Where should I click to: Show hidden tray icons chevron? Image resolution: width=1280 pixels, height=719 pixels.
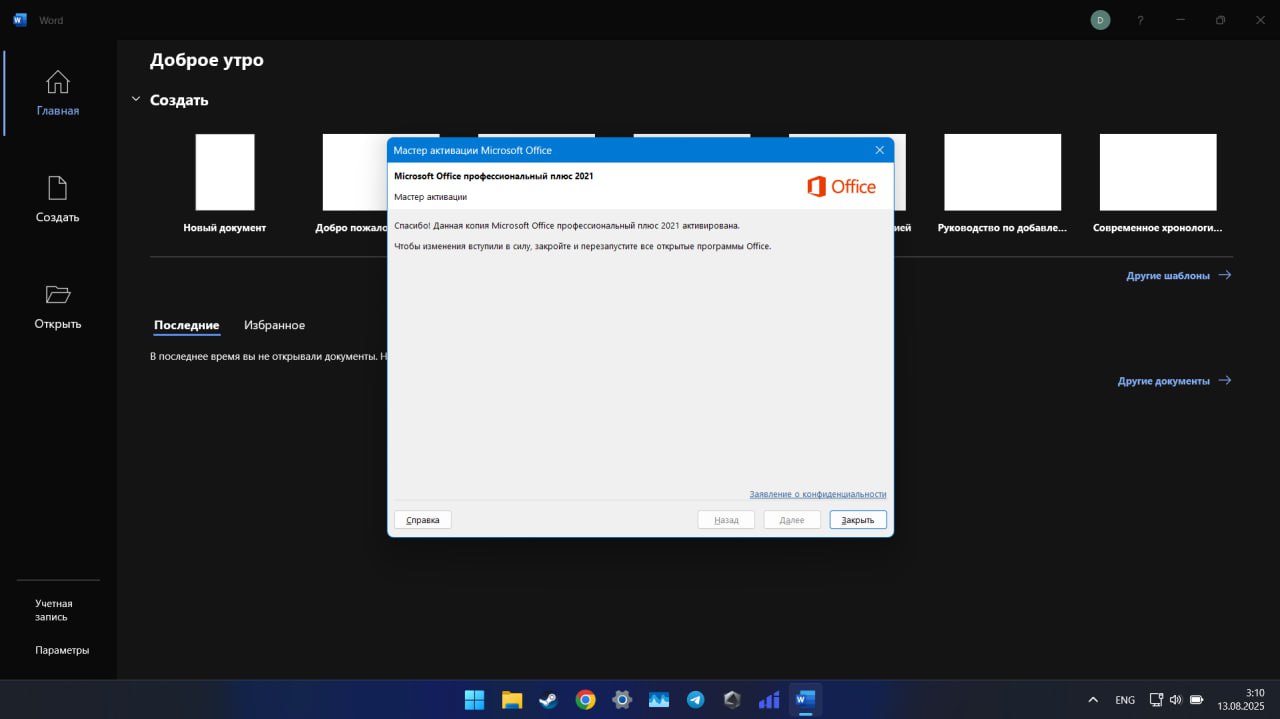pyautogui.click(x=1093, y=700)
